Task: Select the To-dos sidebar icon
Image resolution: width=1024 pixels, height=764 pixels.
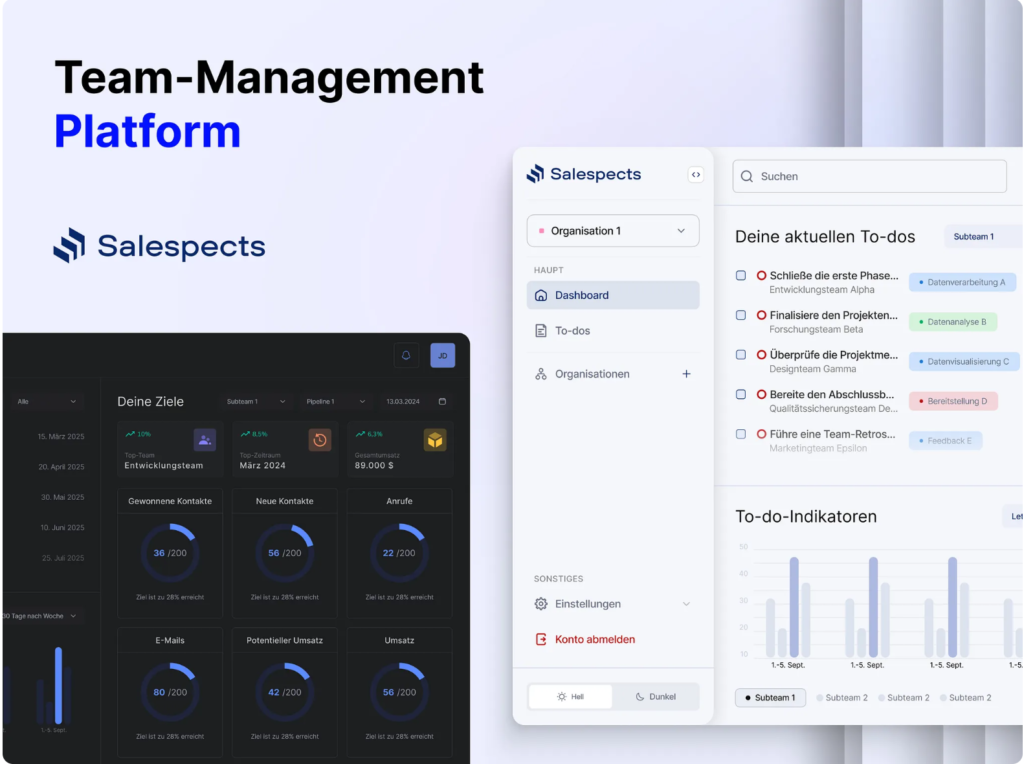Action: click(x=540, y=330)
